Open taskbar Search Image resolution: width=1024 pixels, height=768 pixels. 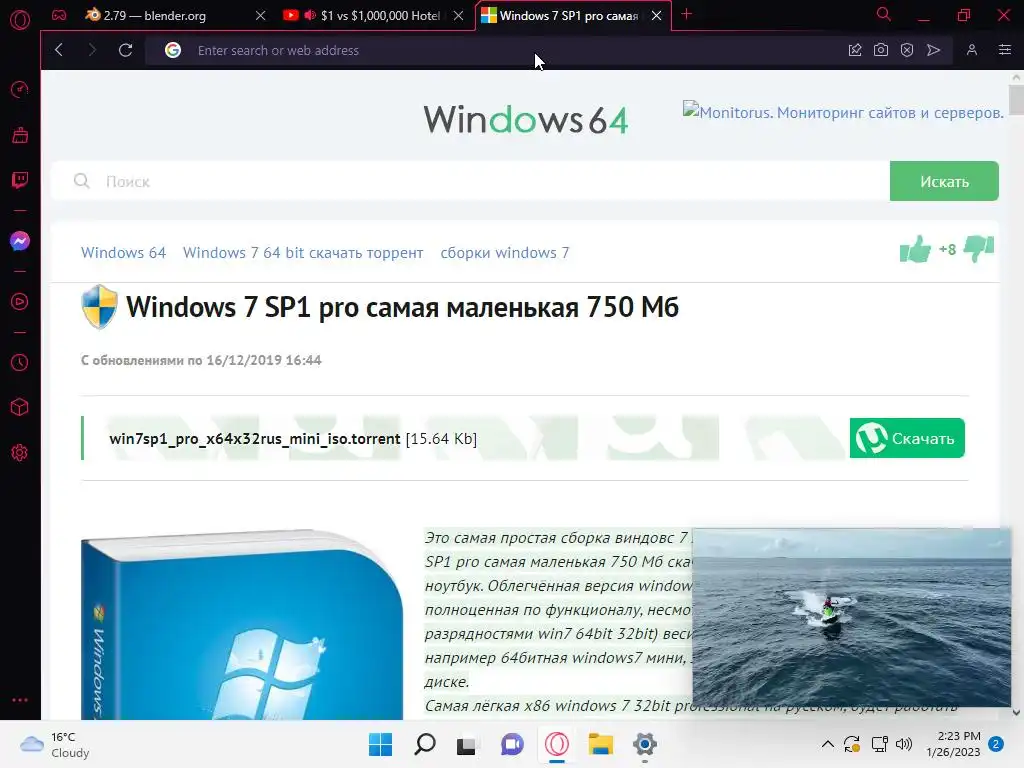[424, 744]
